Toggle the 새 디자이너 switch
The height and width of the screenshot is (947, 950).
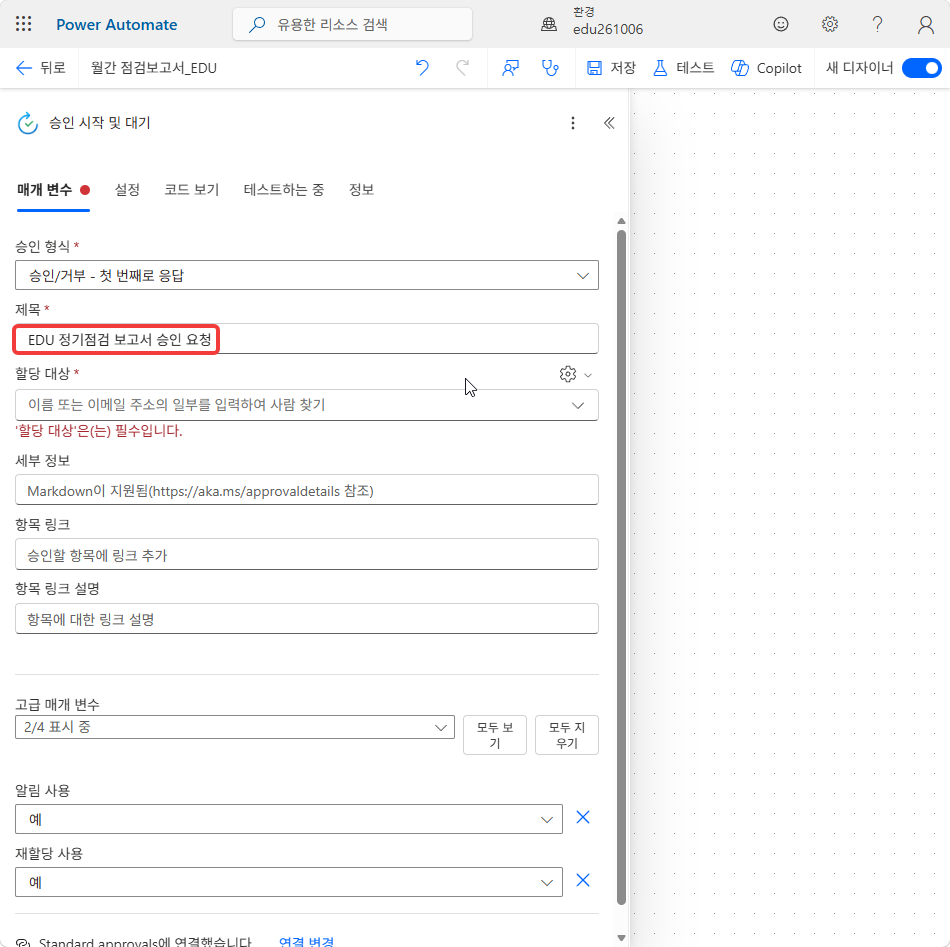(x=922, y=68)
